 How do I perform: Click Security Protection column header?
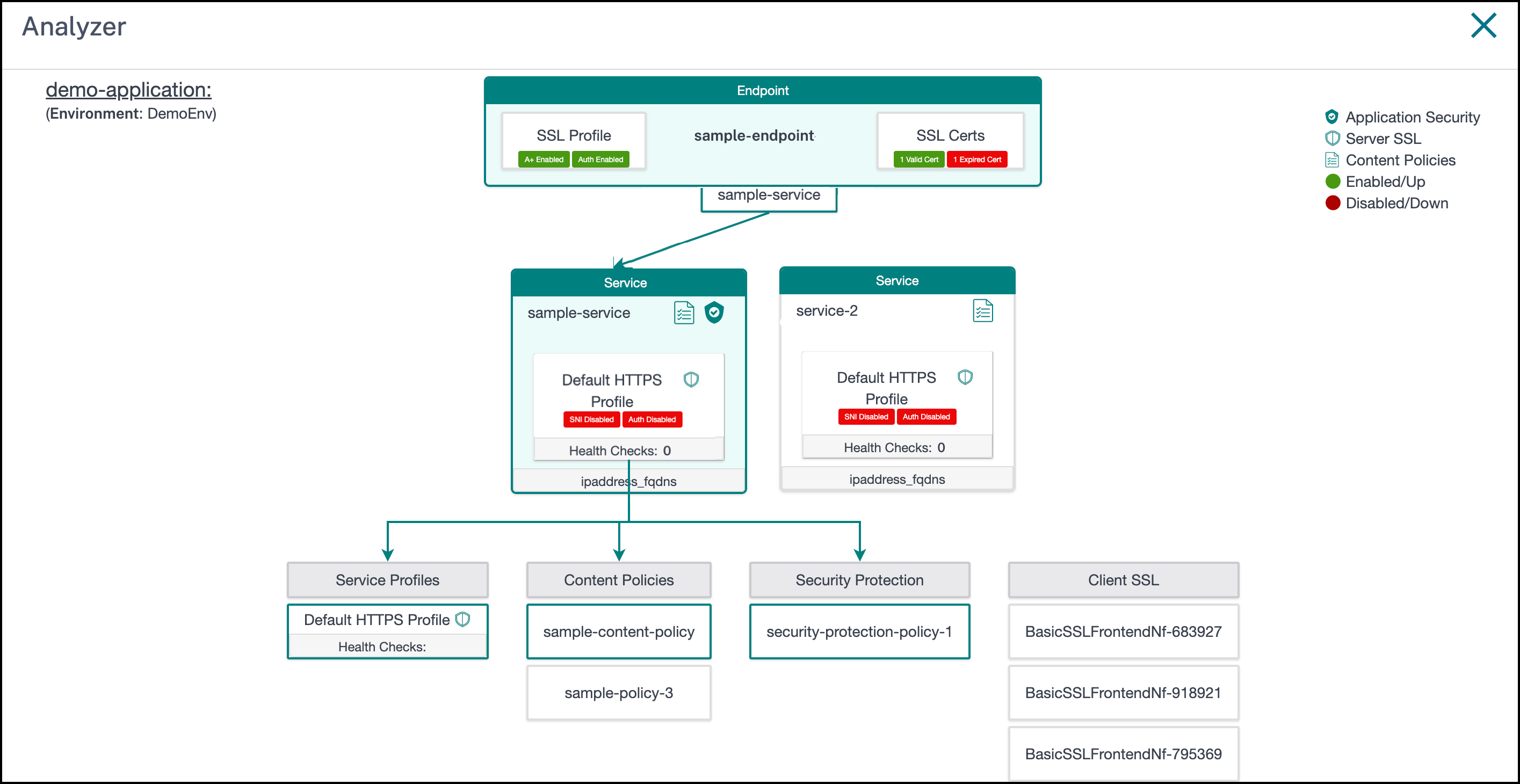pos(859,580)
